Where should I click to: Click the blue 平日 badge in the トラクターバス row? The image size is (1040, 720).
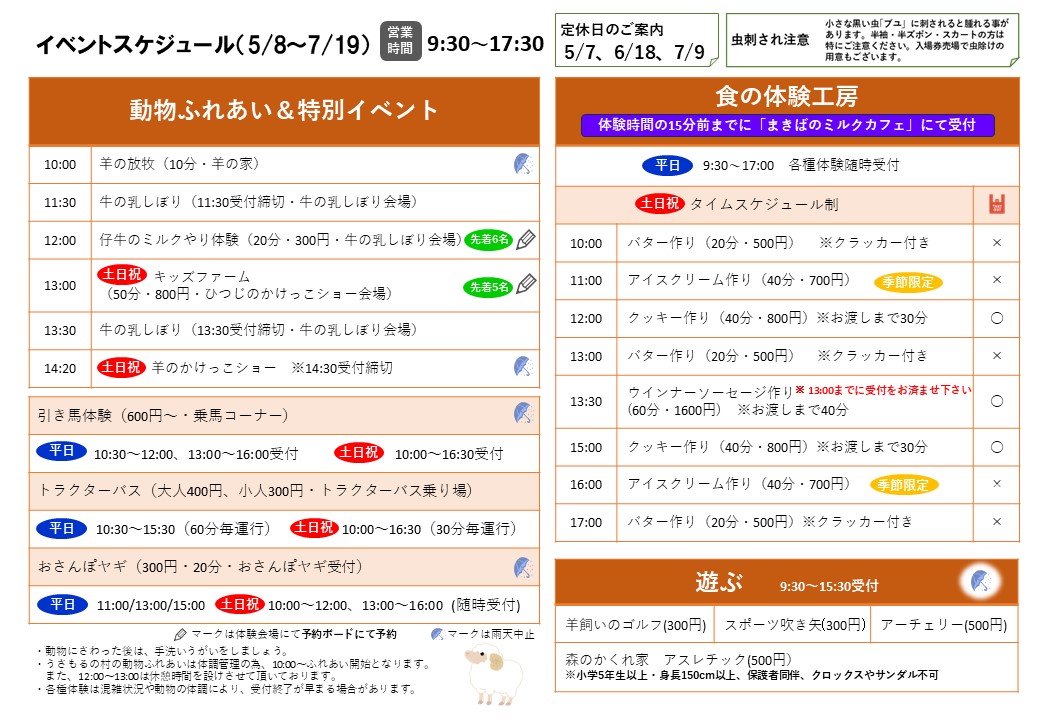pos(62,528)
